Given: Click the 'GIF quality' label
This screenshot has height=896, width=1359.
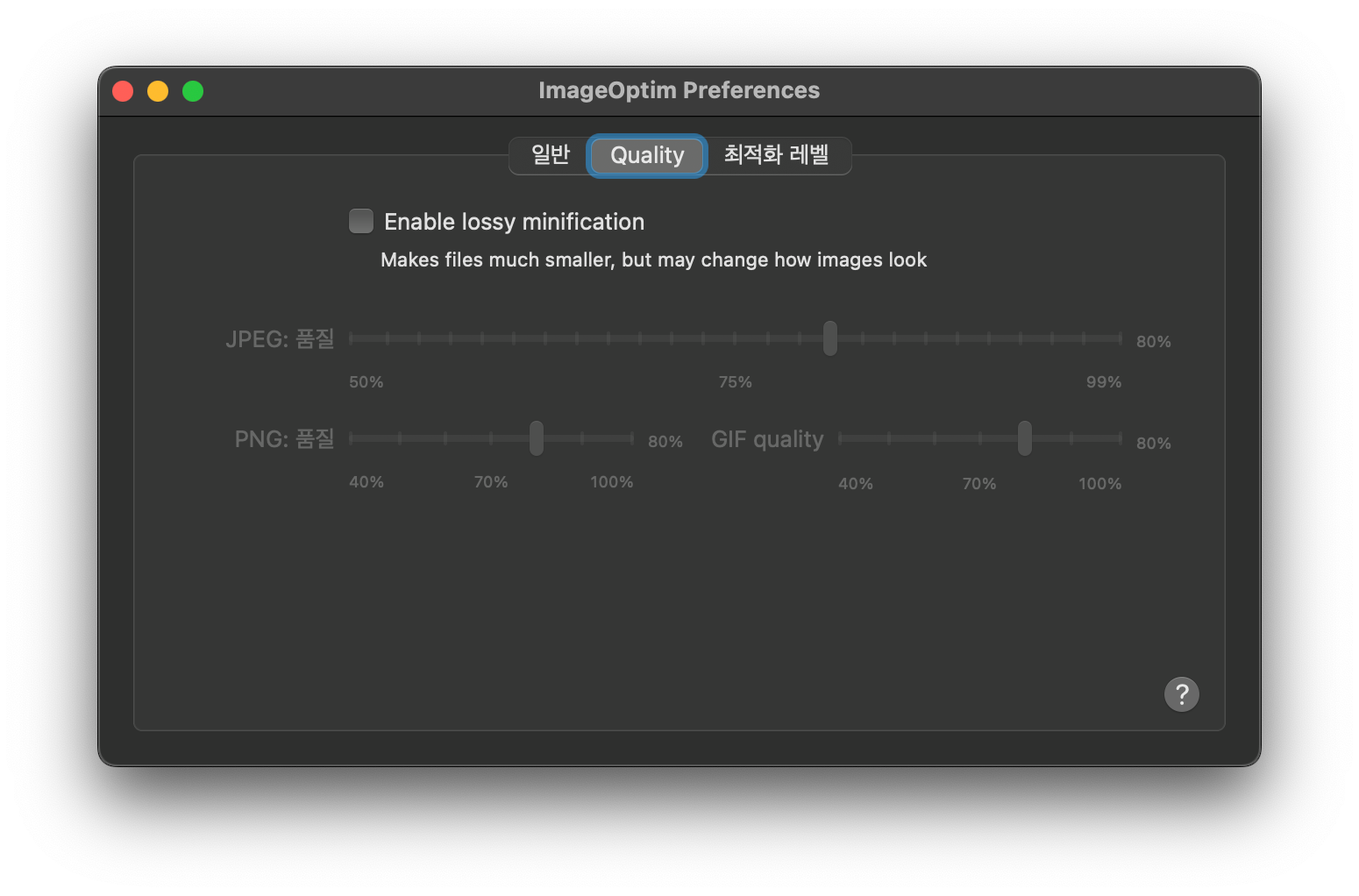Looking at the screenshot, I should (767, 439).
